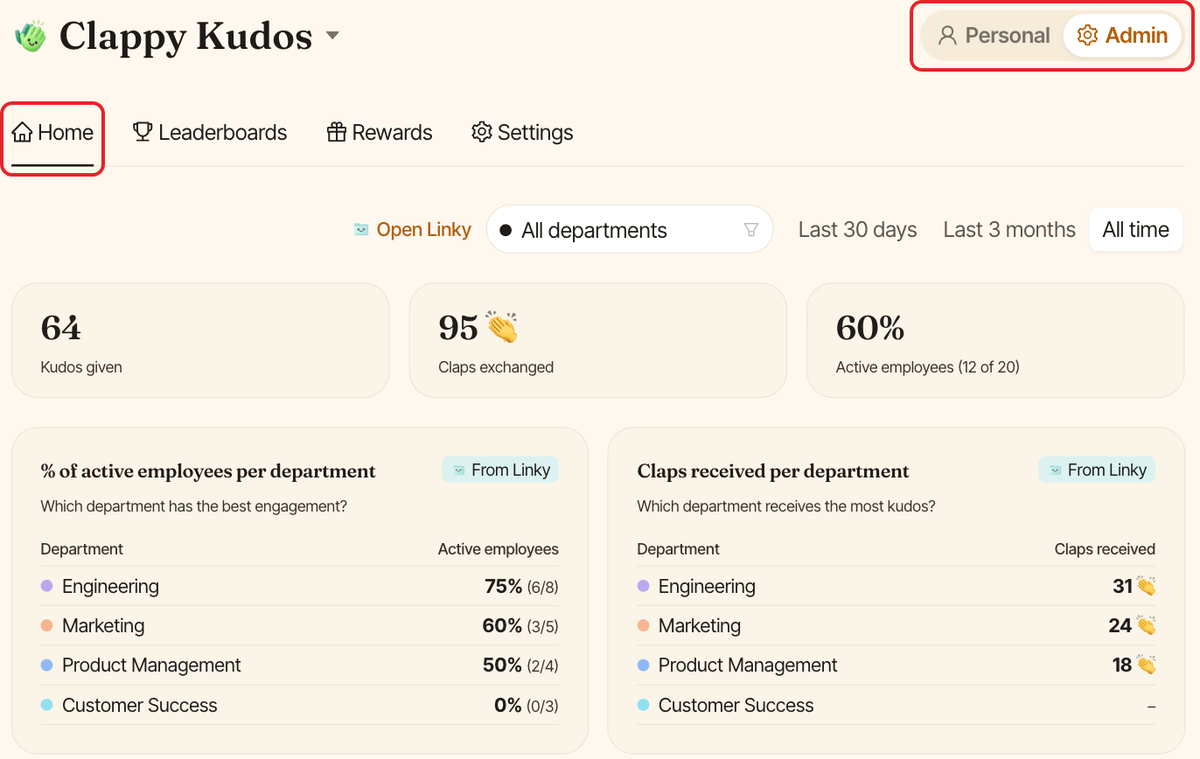Click the black dot in All departments selector
The height and width of the screenshot is (759, 1200).
point(505,231)
